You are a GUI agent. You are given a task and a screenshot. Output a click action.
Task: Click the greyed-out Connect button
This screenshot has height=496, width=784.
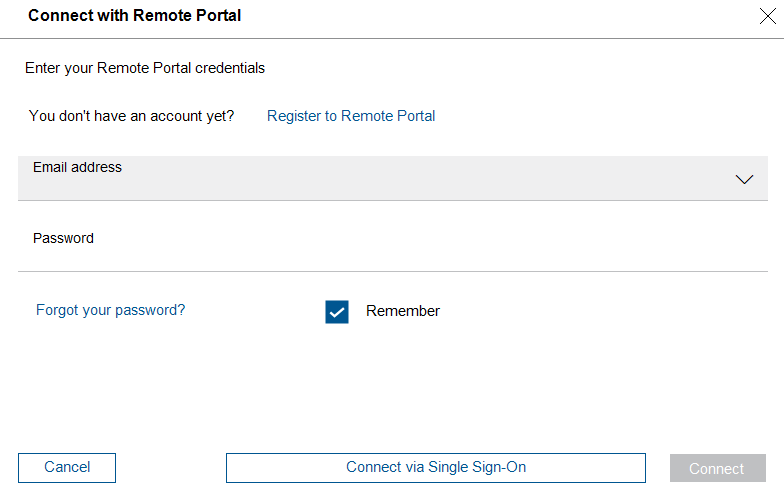717,468
